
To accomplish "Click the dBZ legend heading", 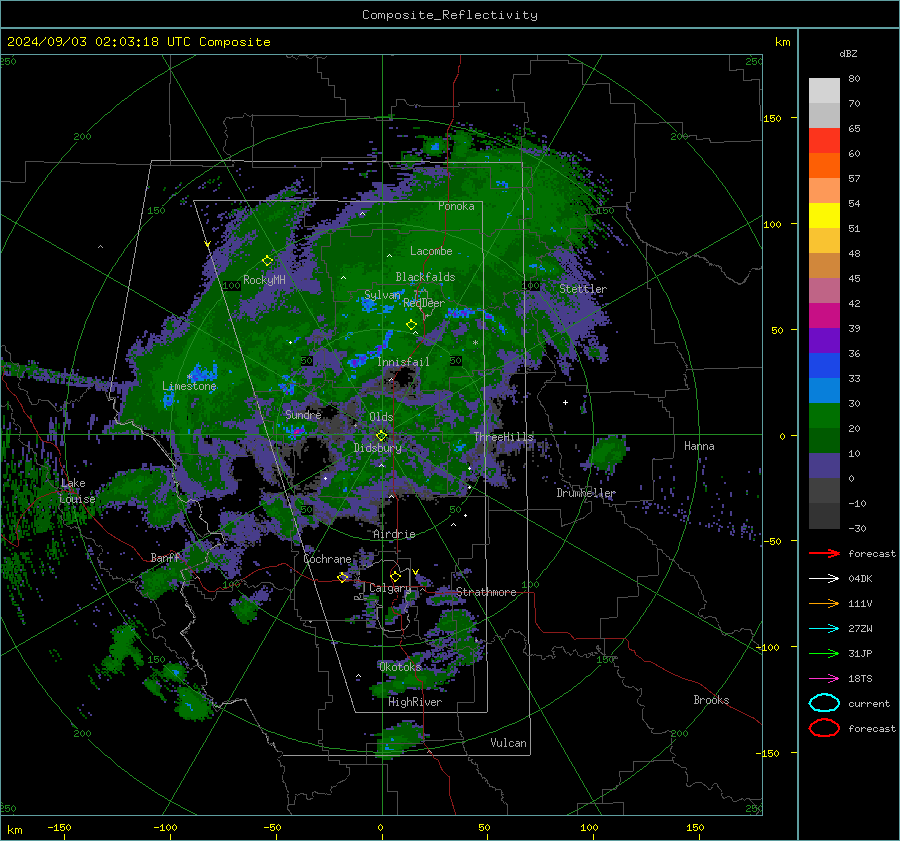I will pos(848,53).
